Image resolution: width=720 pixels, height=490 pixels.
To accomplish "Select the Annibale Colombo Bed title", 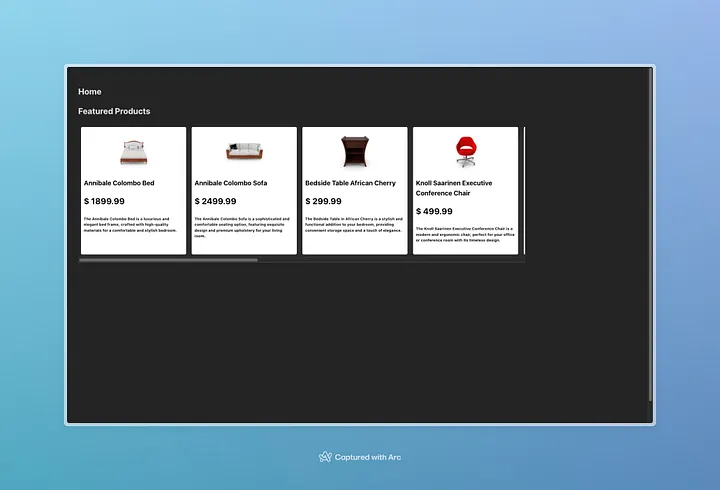I will (119, 183).
